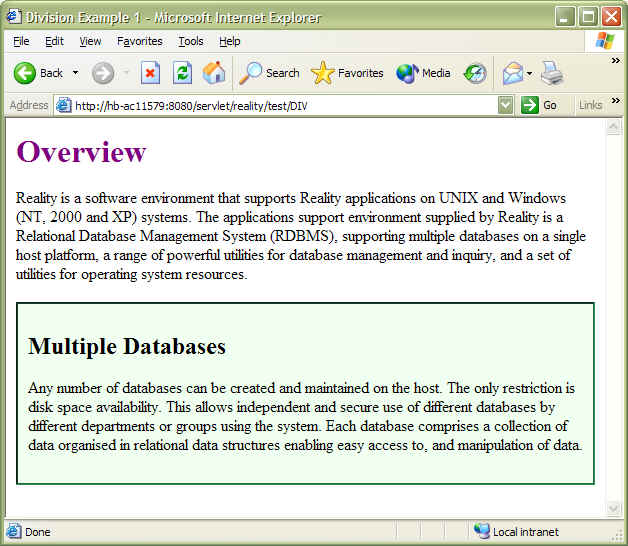This screenshot has width=628, height=546.
Task: Open the Tools menu
Action: 191,41
